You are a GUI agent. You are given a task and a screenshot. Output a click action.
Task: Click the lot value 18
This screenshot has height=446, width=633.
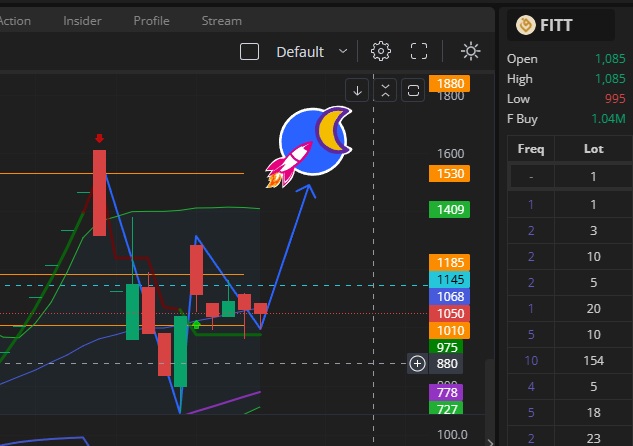click(593, 412)
